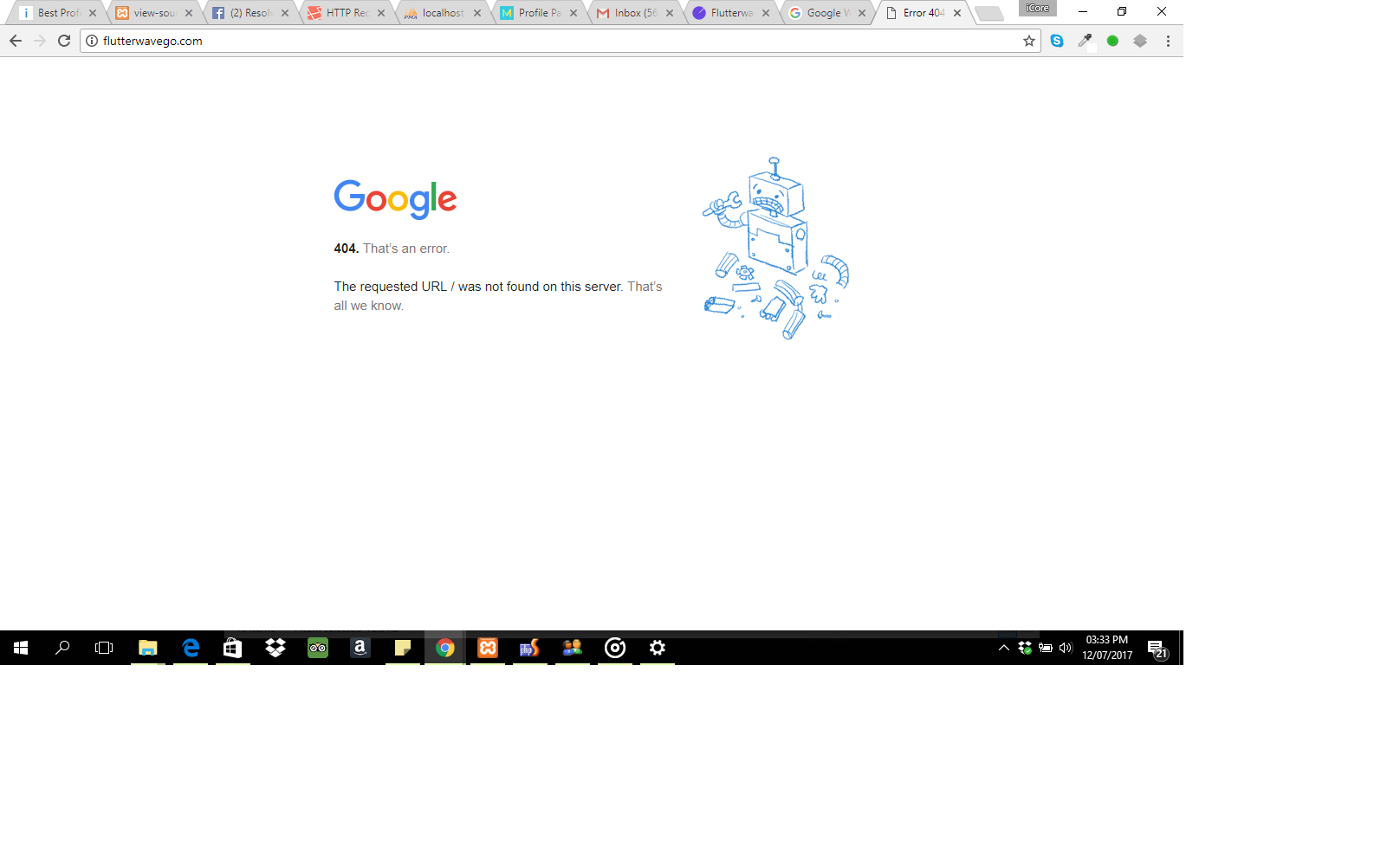This screenshot has width=1400, height=859.
Task: Open Windows Settings gear on taskbar
Action: [x=658, y=648]
